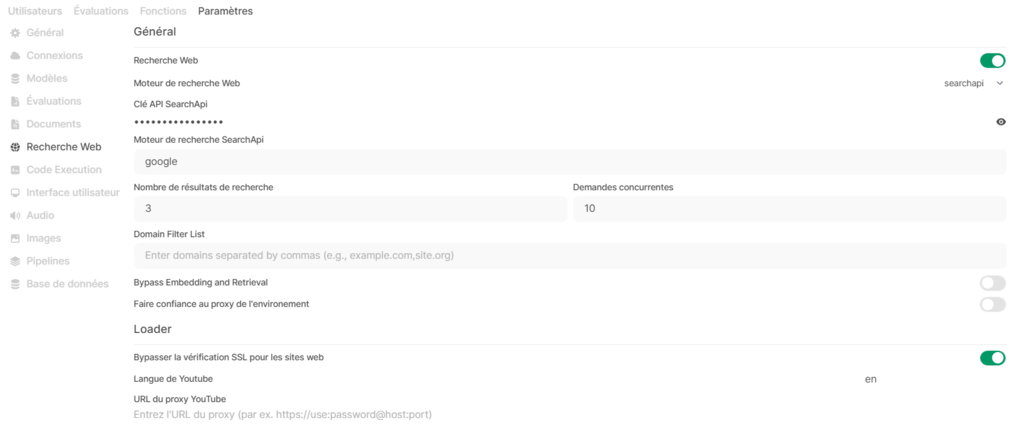Enable Bypass Embedding and Retrieval switch
This screenshot has width=1024, height=444.
tap(993, 283)
